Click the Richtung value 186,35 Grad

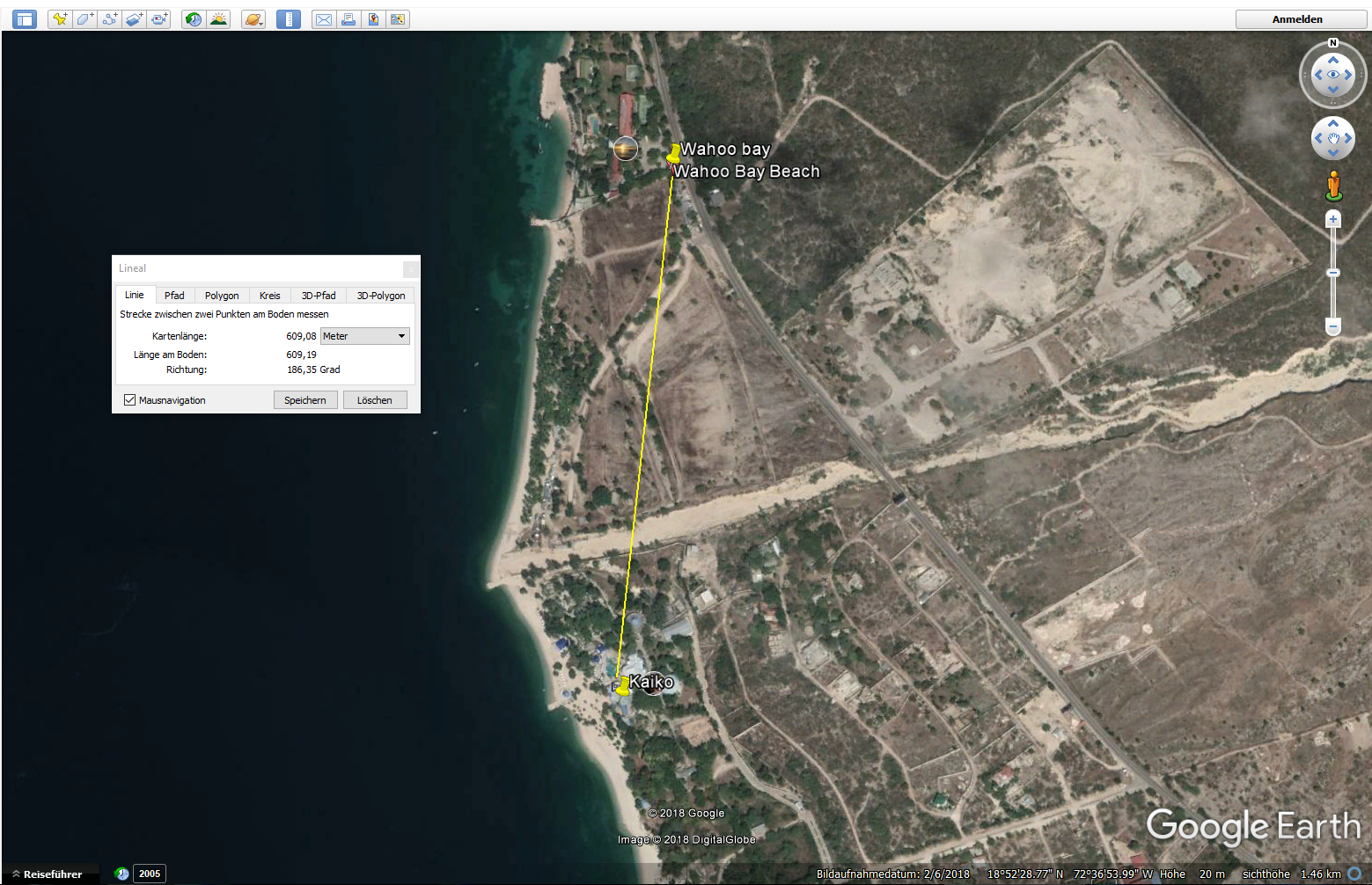[x=313, y=369]
